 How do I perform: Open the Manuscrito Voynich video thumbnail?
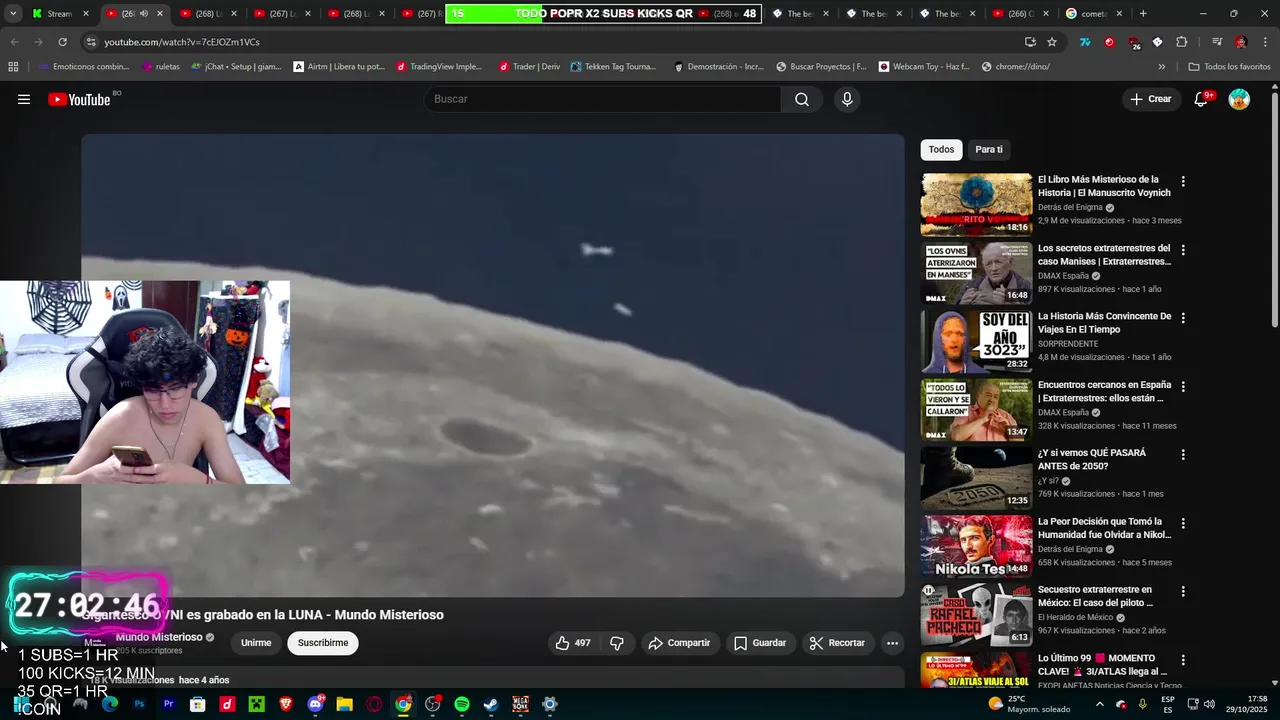coord(976,204)
